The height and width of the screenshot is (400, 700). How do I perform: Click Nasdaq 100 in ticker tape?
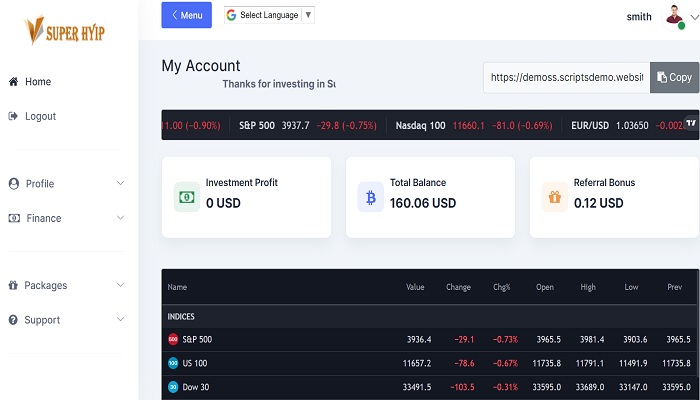421,125
